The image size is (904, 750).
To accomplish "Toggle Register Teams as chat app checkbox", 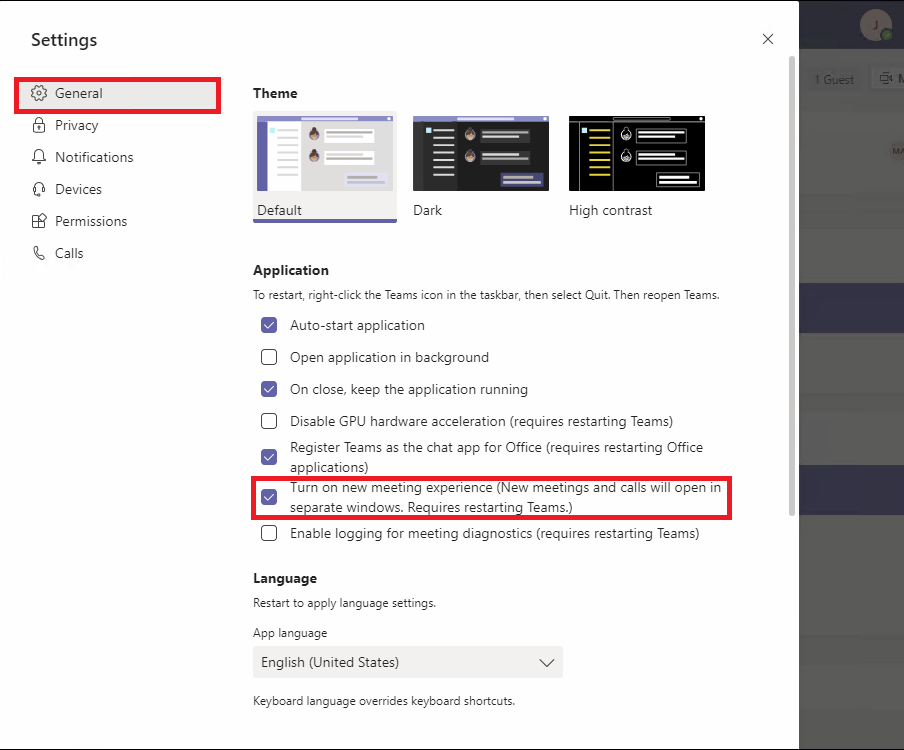I will (x=269, y=457).
